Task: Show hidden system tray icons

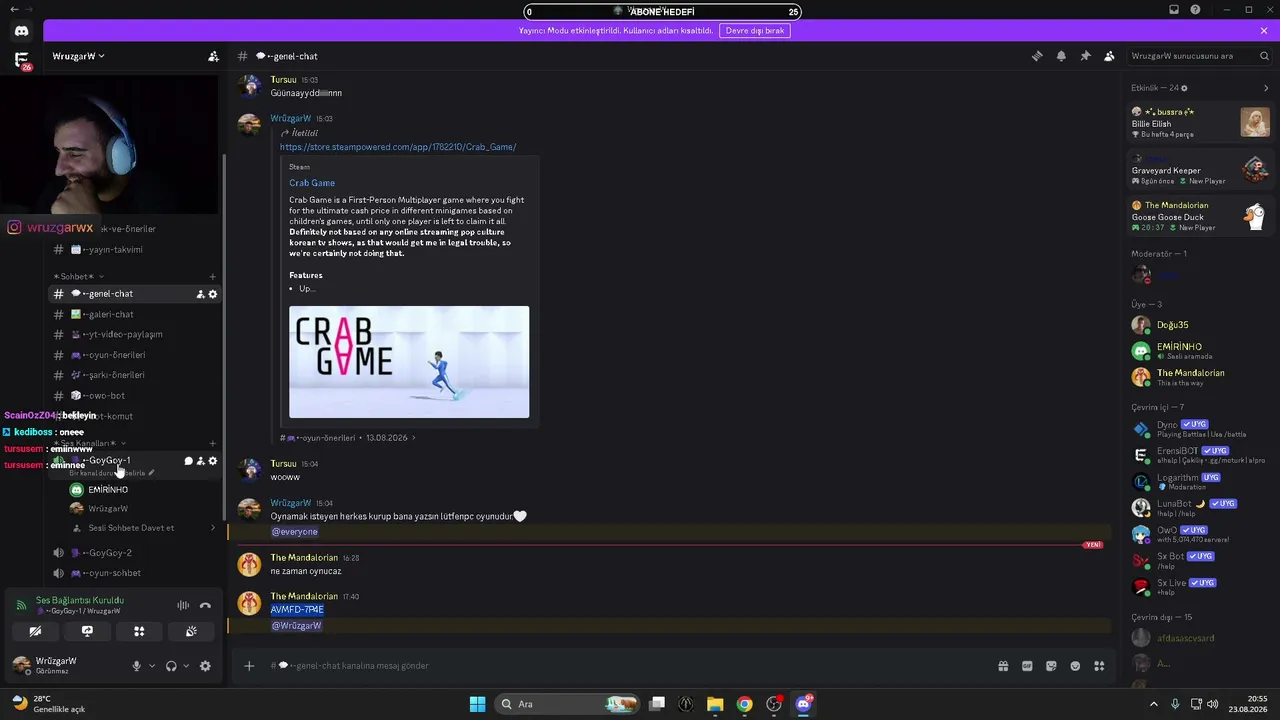Action: [1153, 704]
